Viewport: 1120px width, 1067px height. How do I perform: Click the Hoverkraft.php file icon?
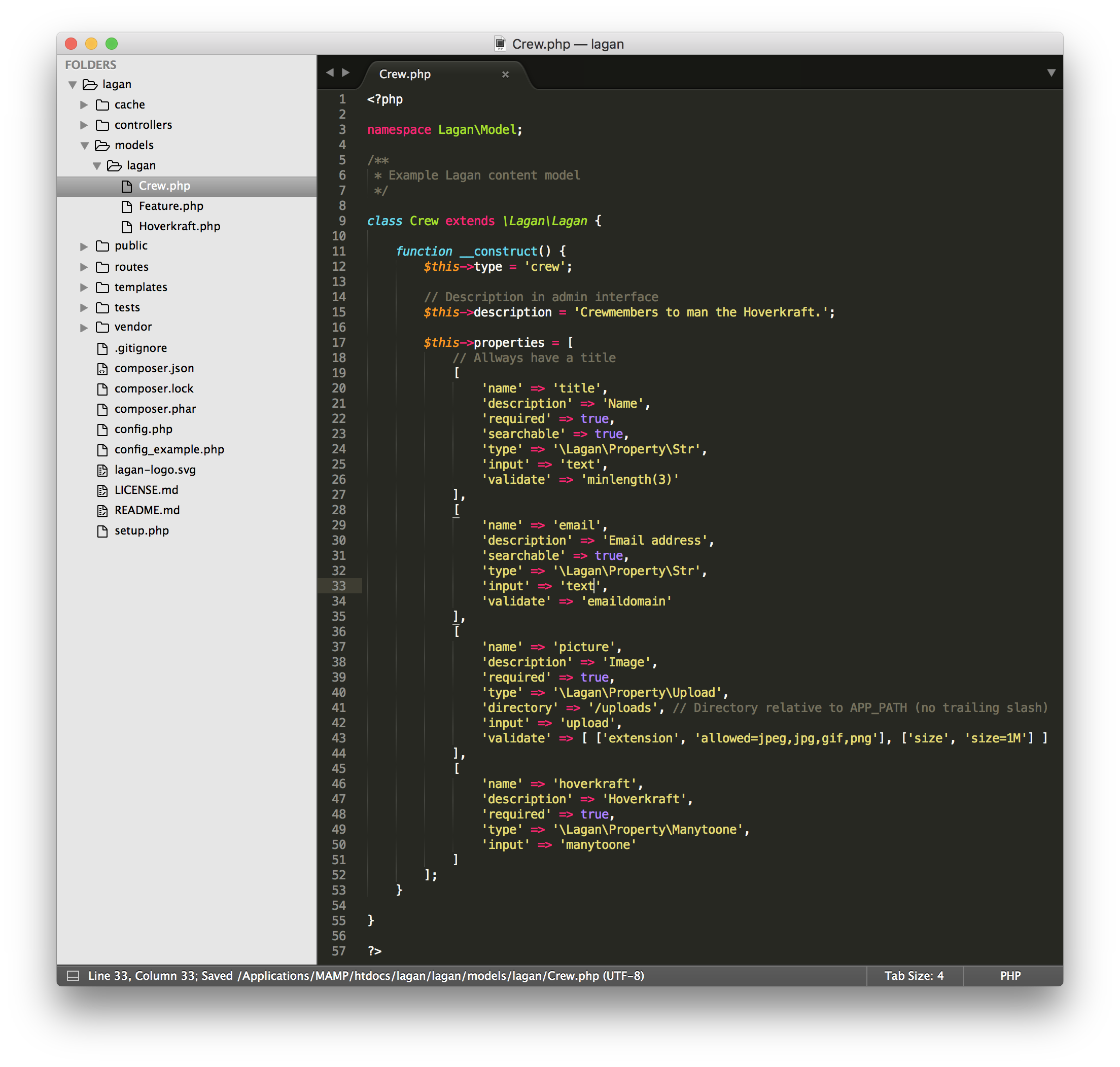click(x=126, y=227)
